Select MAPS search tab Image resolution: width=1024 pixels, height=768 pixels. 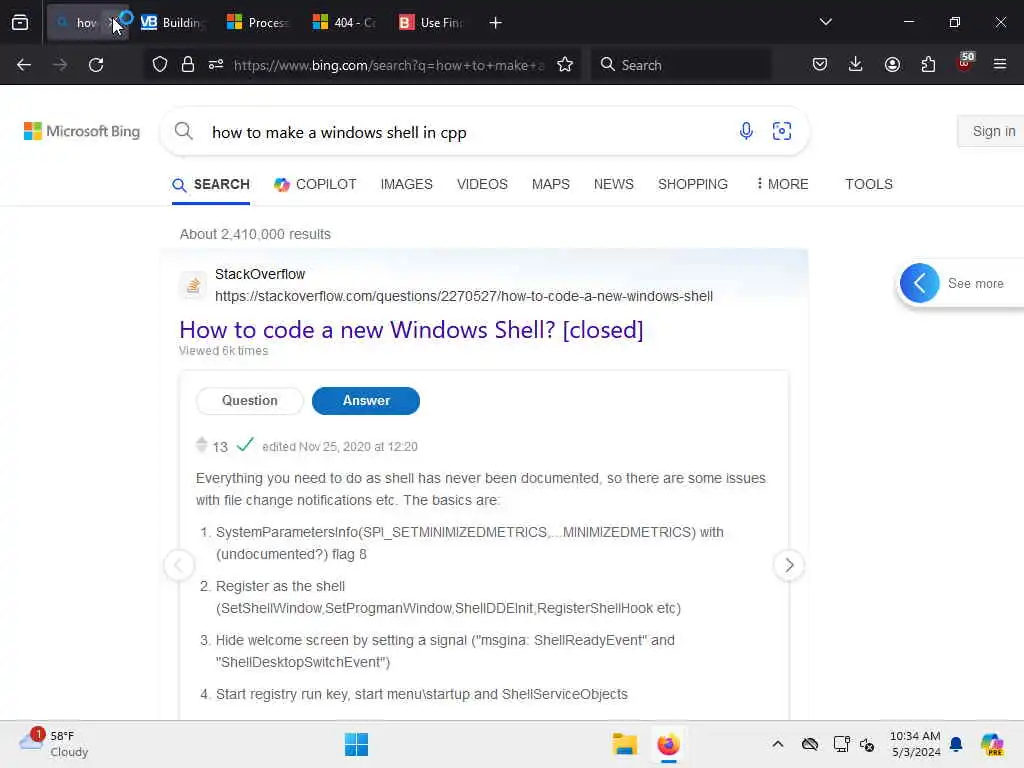[551, 185]
